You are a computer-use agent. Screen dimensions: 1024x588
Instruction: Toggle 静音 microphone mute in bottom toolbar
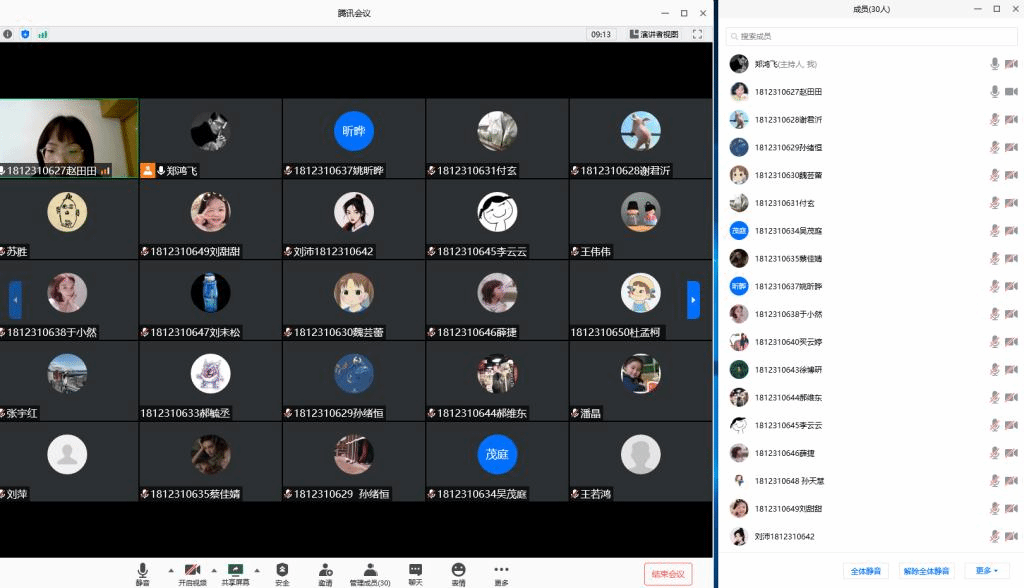coord(143,572)
